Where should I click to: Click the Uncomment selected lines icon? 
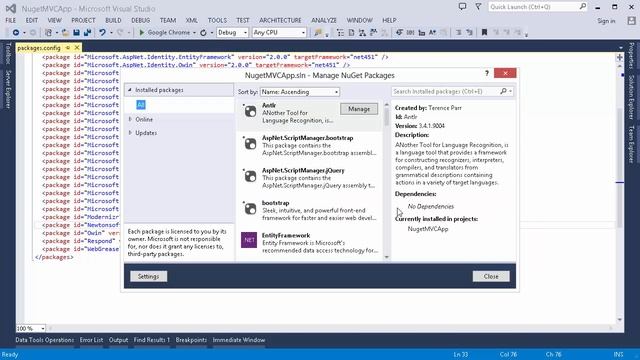point(469,32)
